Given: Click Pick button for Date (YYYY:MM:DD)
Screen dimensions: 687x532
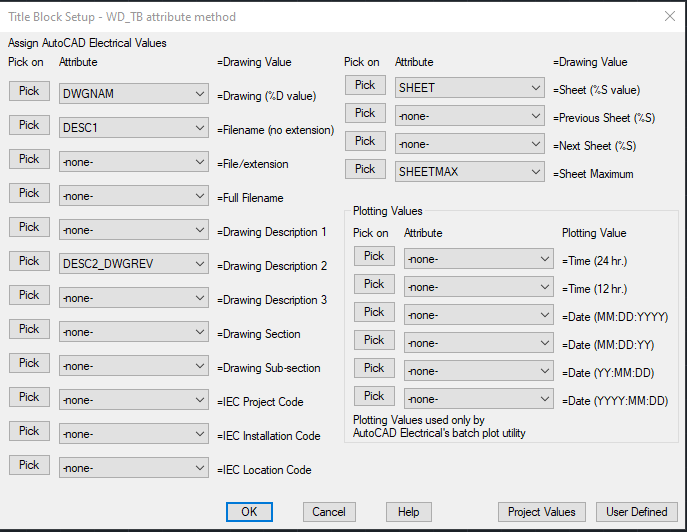Looking at the screenshot, I should click(375, 396).
